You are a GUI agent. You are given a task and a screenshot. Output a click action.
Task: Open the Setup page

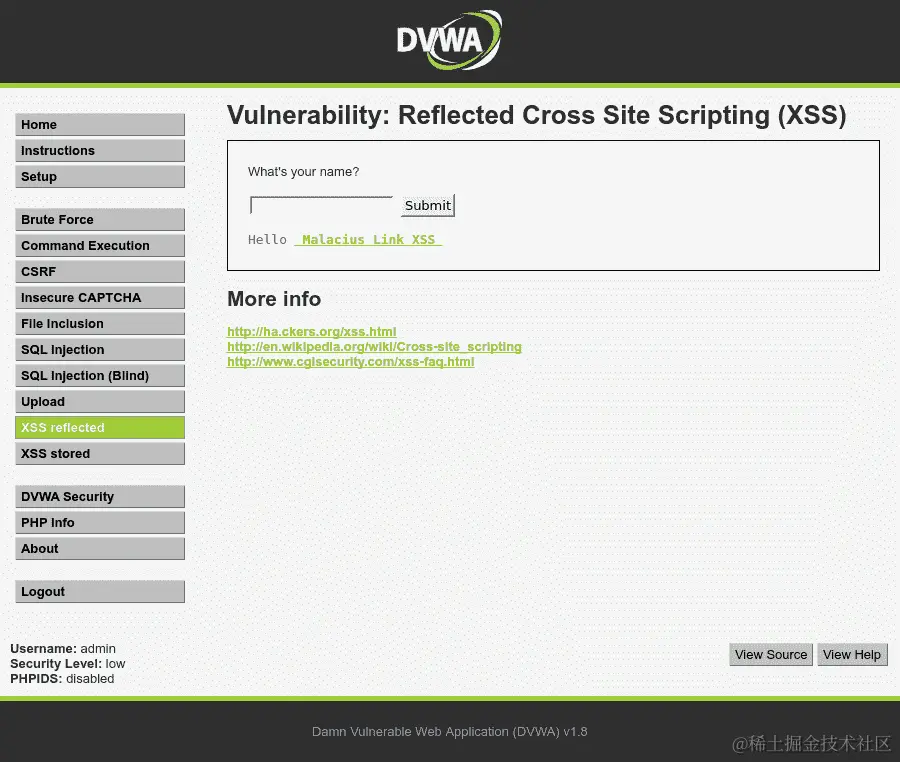coord(100,177)
